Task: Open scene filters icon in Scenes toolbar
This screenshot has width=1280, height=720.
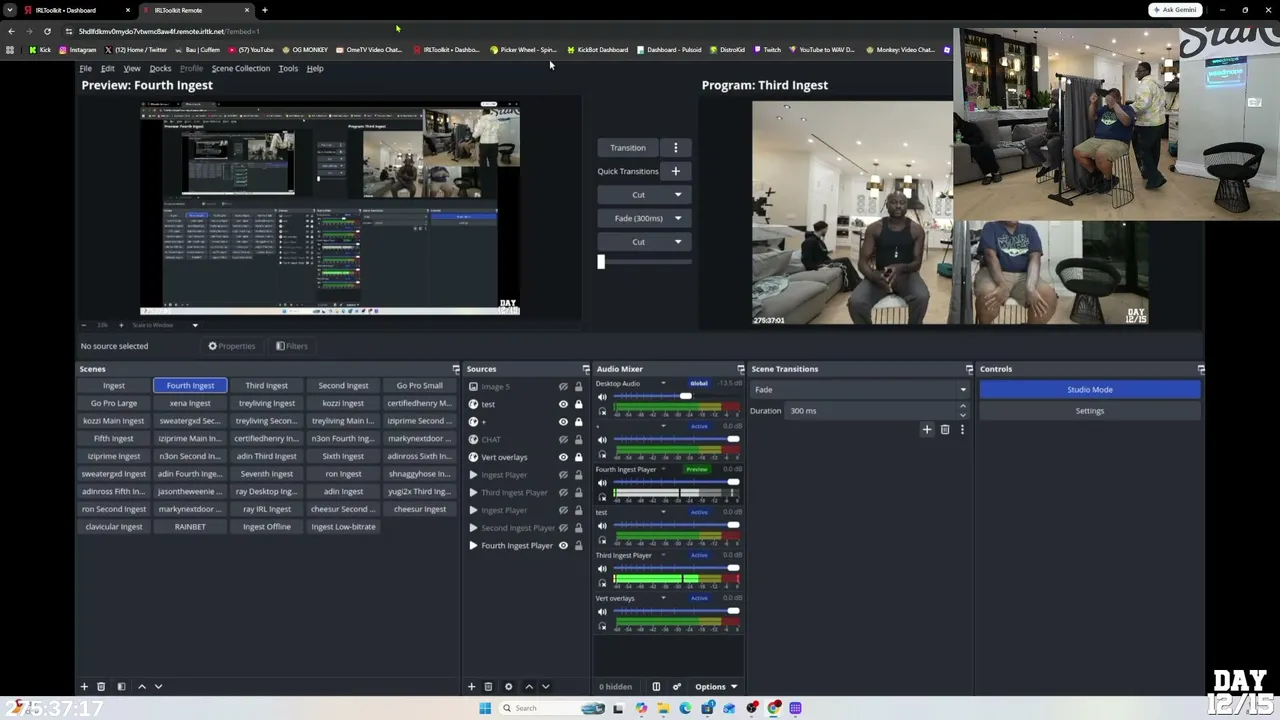Action: (121, 687)
